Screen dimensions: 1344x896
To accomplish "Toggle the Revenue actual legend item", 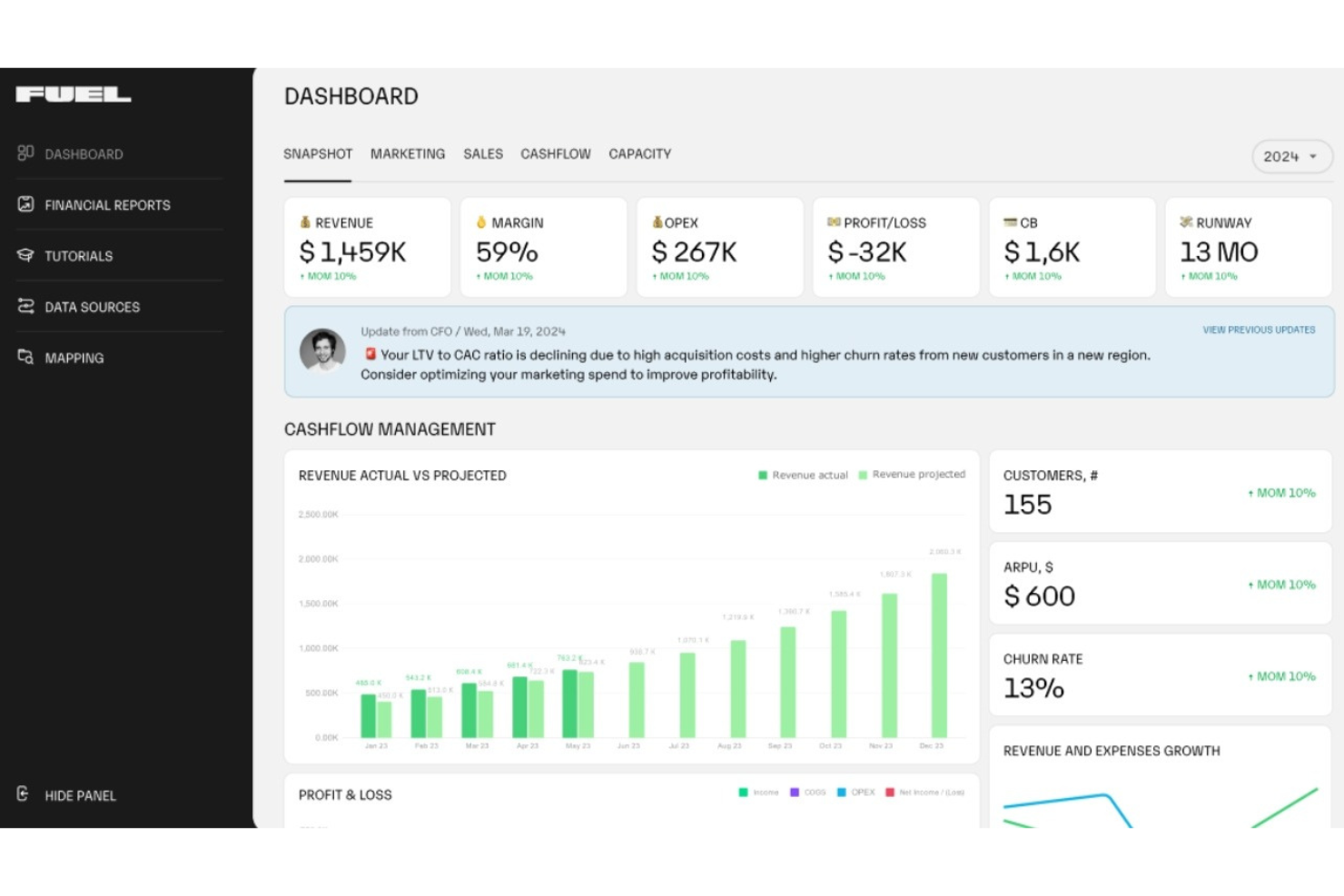I will pos(802,474).
